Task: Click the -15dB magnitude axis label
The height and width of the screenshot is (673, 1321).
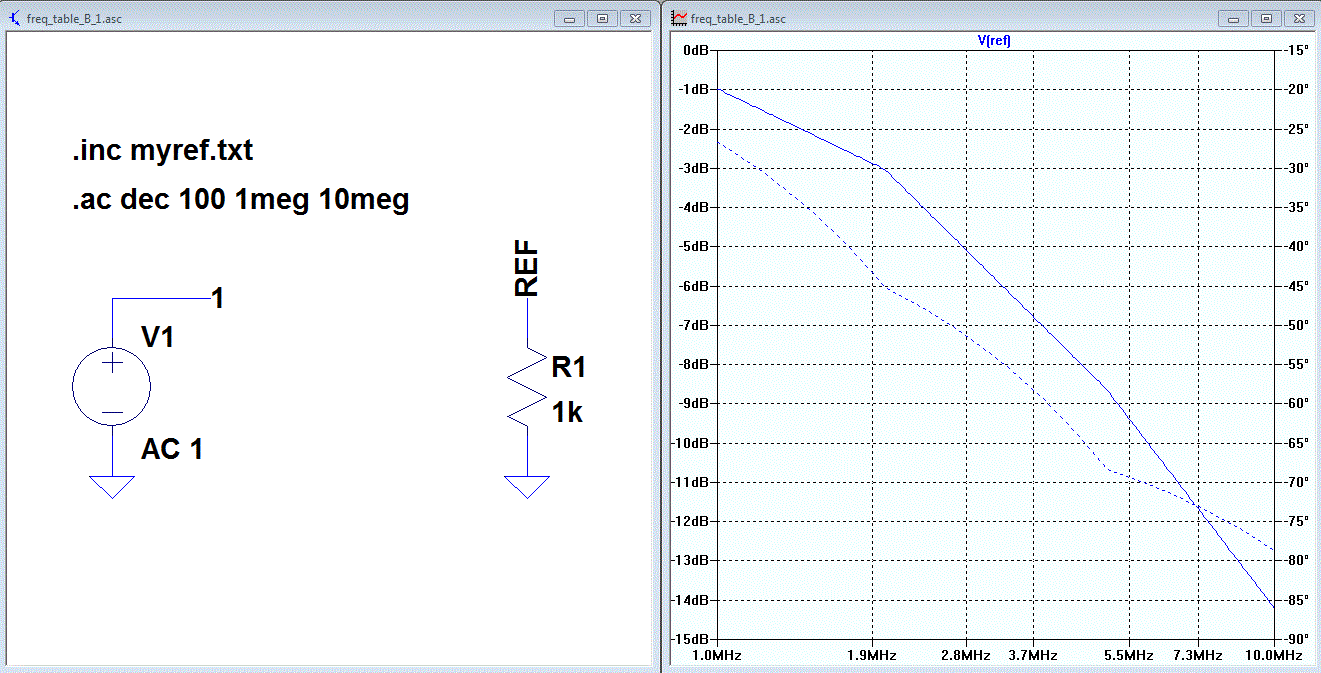Action: coord(690,639)
